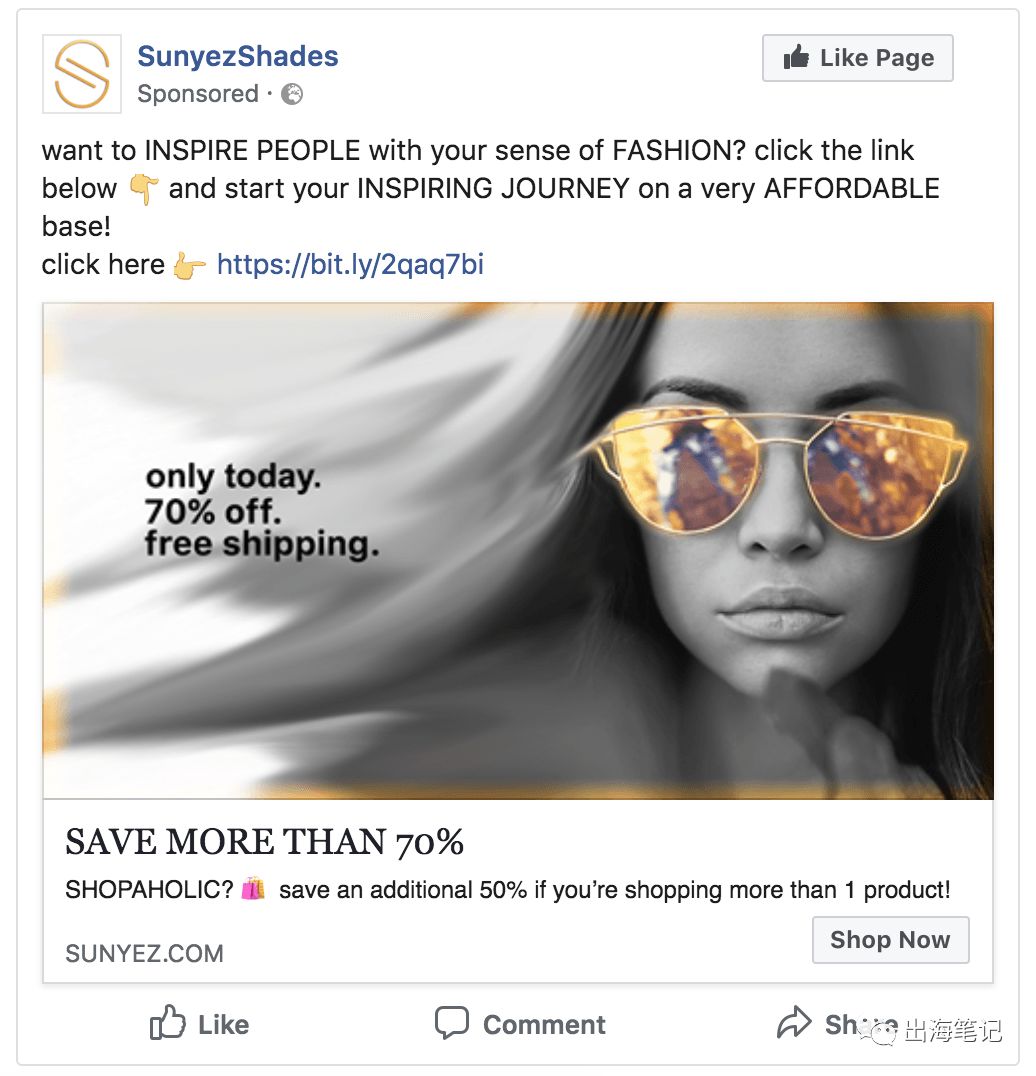Open the SunyezShades page name link
This screenshot has height=1076, width=1036.
click(x=238, y=57)
